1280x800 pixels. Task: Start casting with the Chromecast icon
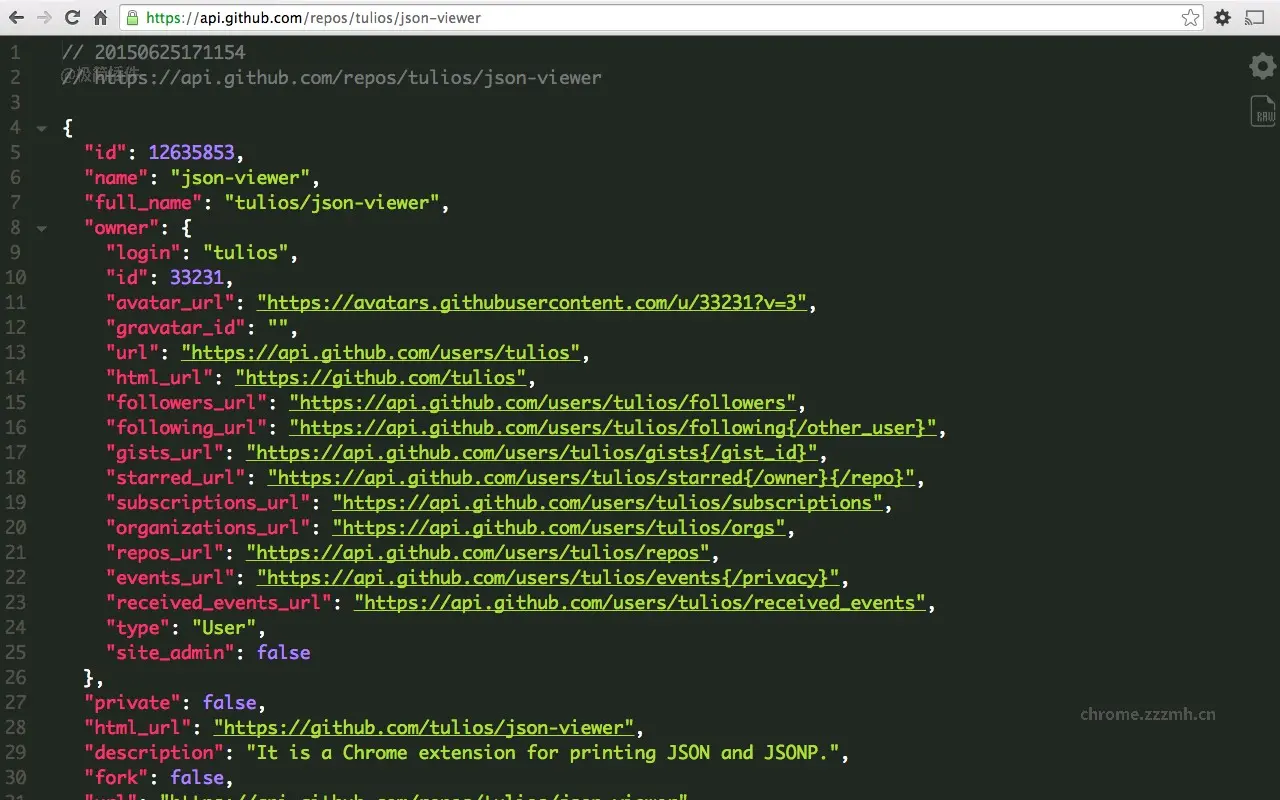coord(1255,17)
